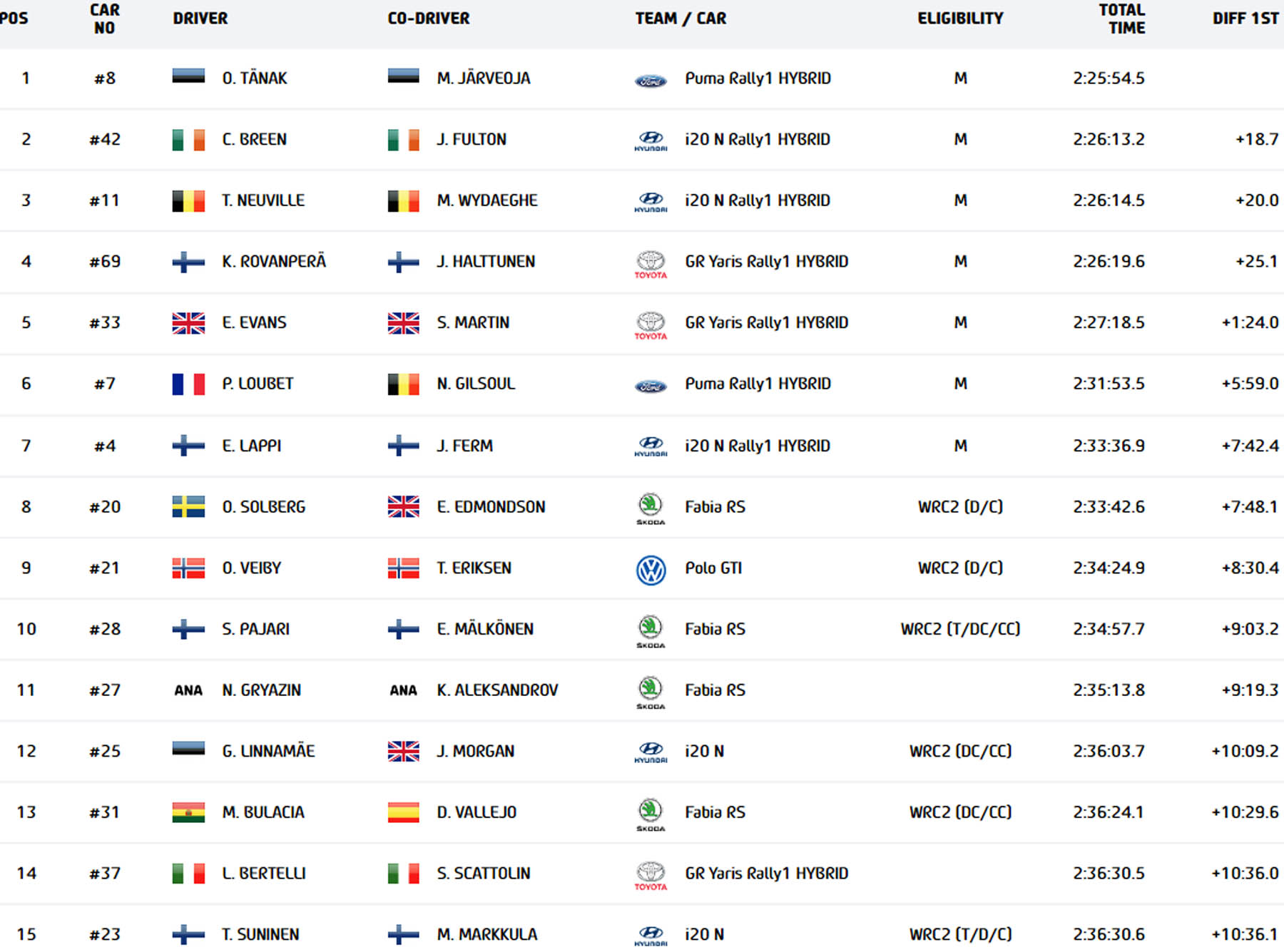Screen dimensions: 1284x952
Task: Click the TEAM / CAR column header
Action: (x=681, y=19)
